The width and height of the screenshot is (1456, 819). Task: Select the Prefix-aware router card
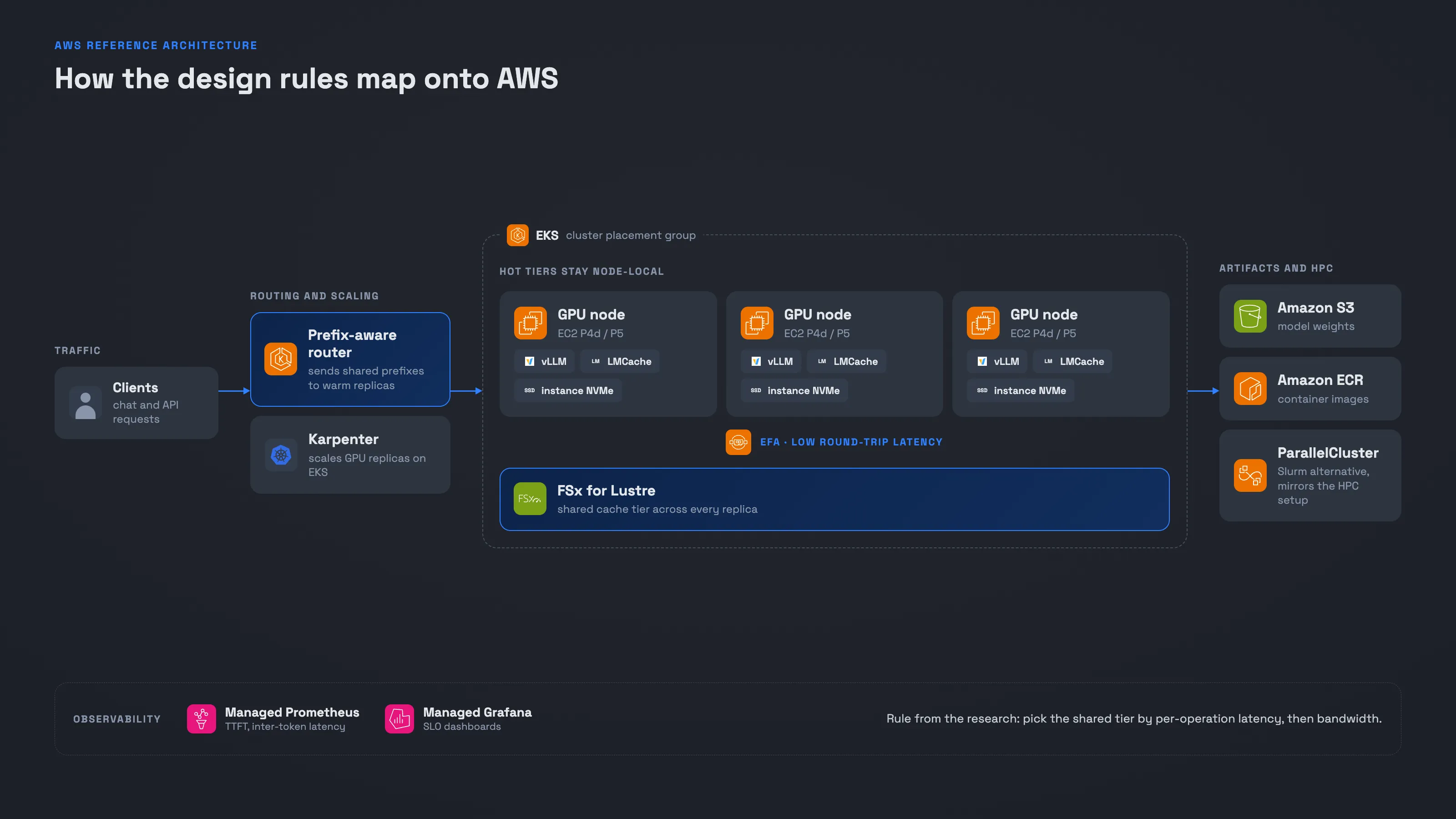pyautogui.click(x=350, y=359)
